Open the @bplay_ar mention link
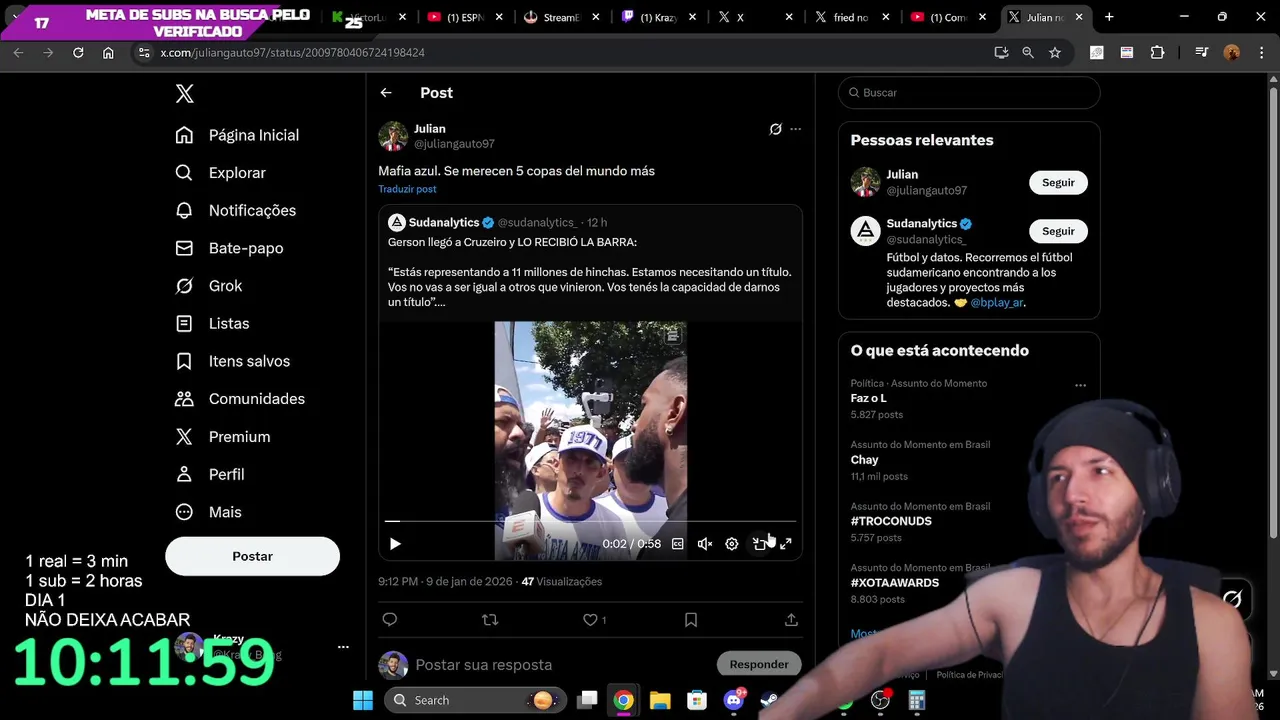 coord(996,303)
